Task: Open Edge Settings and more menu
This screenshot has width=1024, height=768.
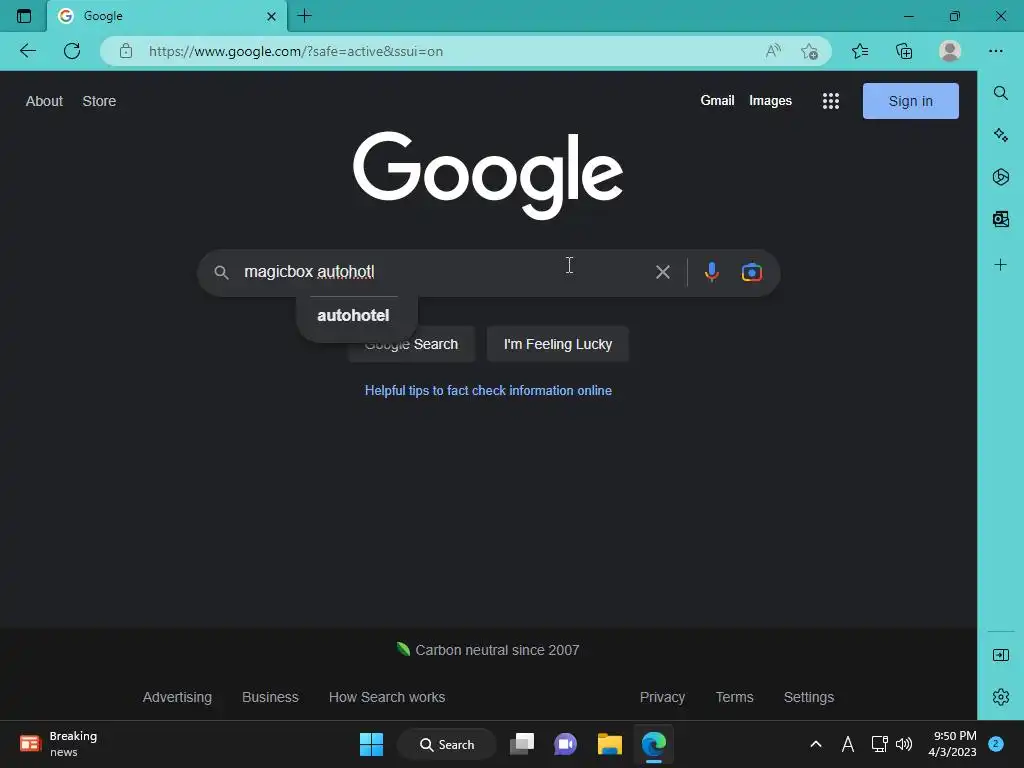Action: (x=995, y=51)
